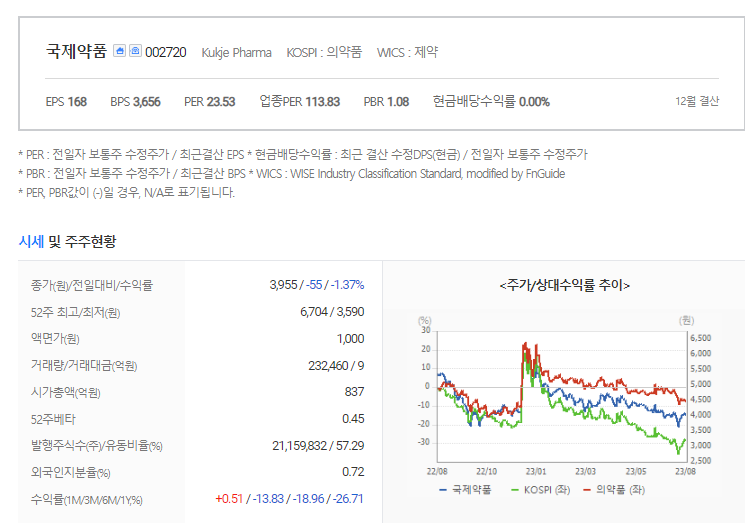Click the 시가총액(억원) row label
Image resolution: width=745 pixels, height=523 pixels.
point(66,393)
